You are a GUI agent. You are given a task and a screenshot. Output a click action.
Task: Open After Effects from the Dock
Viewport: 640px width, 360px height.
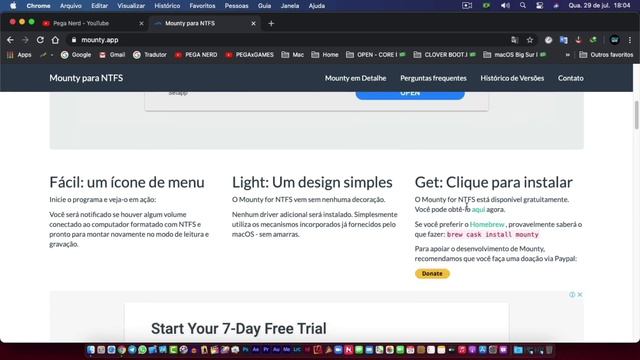(x=256, y=350)
